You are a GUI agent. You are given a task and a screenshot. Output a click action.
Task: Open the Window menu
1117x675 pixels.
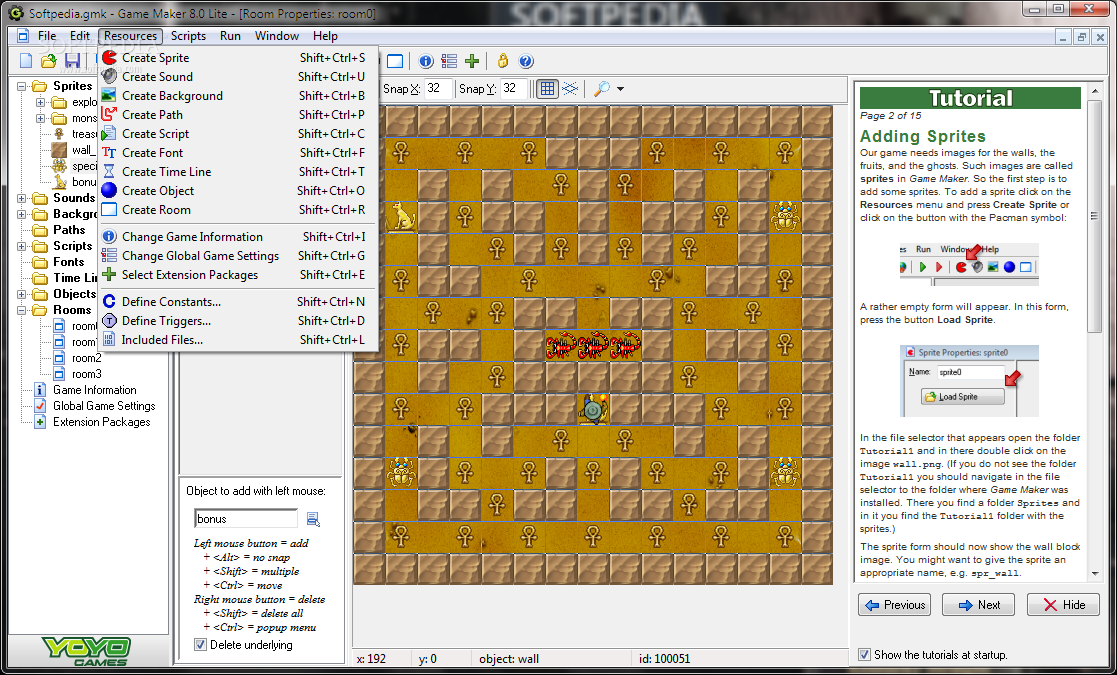coord(276,36)
